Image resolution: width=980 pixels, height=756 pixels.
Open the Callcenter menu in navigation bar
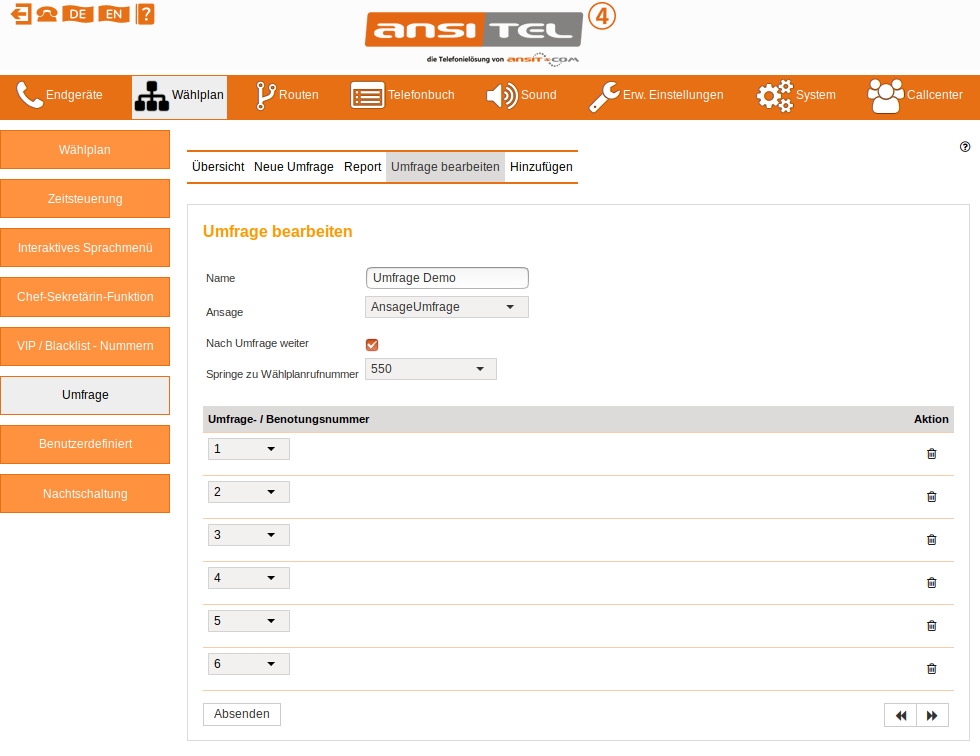pos(914,95)
